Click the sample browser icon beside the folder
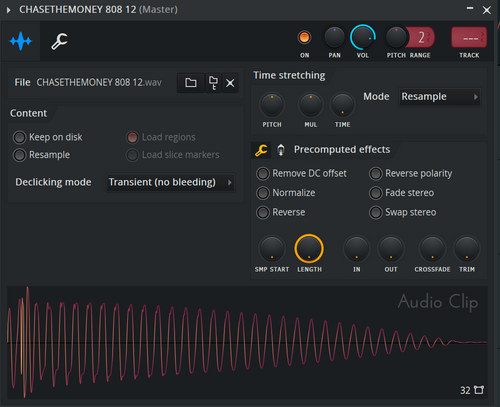 click(213, 83)
